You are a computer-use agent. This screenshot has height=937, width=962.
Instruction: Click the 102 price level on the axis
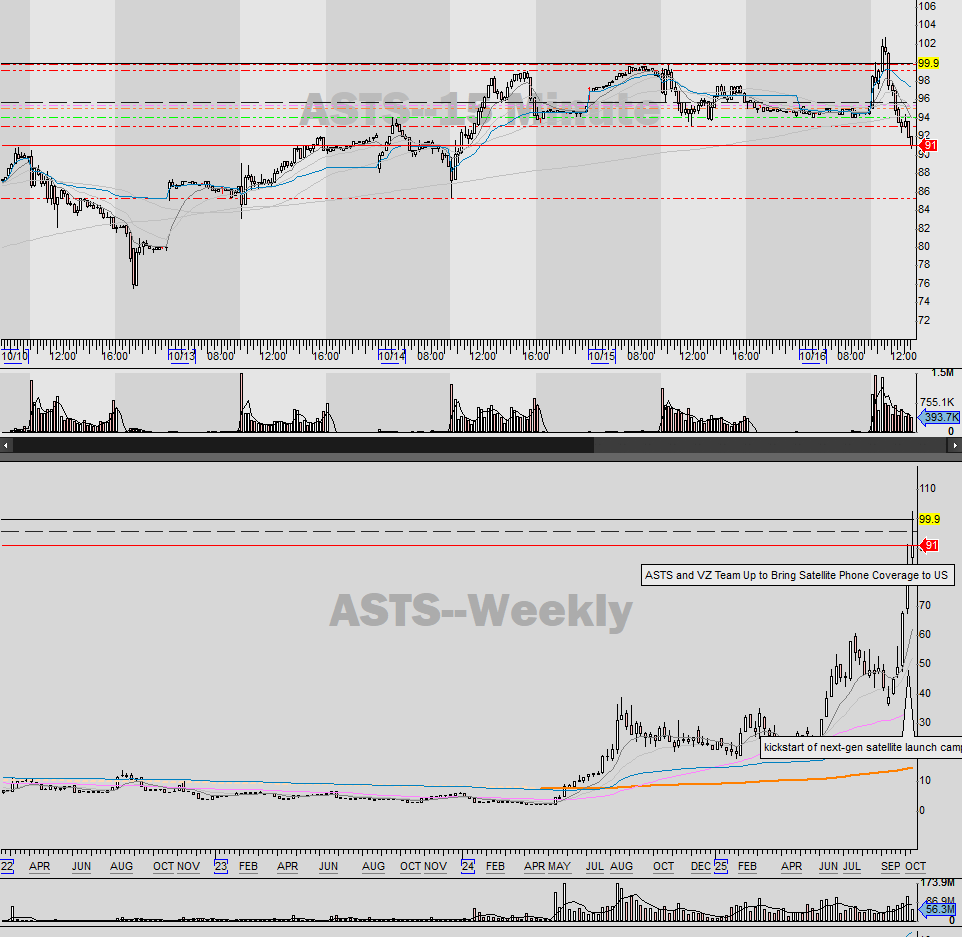(926, 44)
